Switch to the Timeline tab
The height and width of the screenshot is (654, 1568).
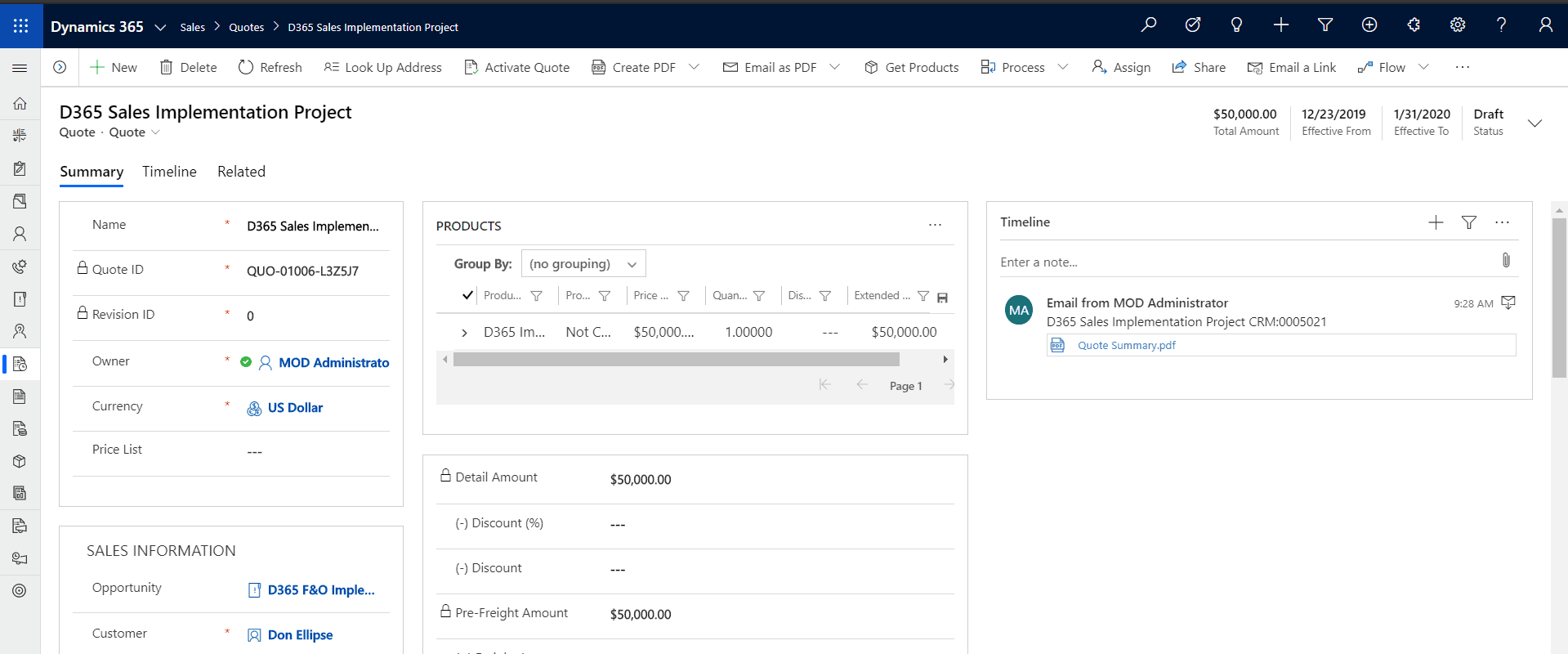[169, 172]
